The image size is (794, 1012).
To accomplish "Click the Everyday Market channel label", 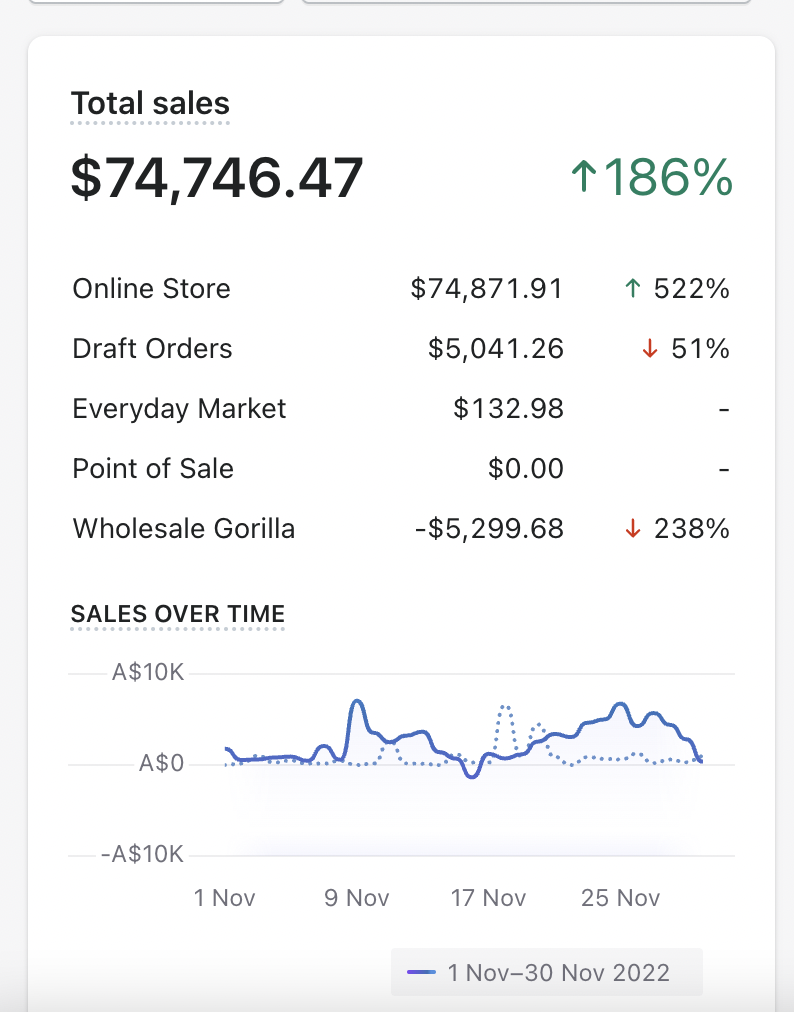I will 180,409.
